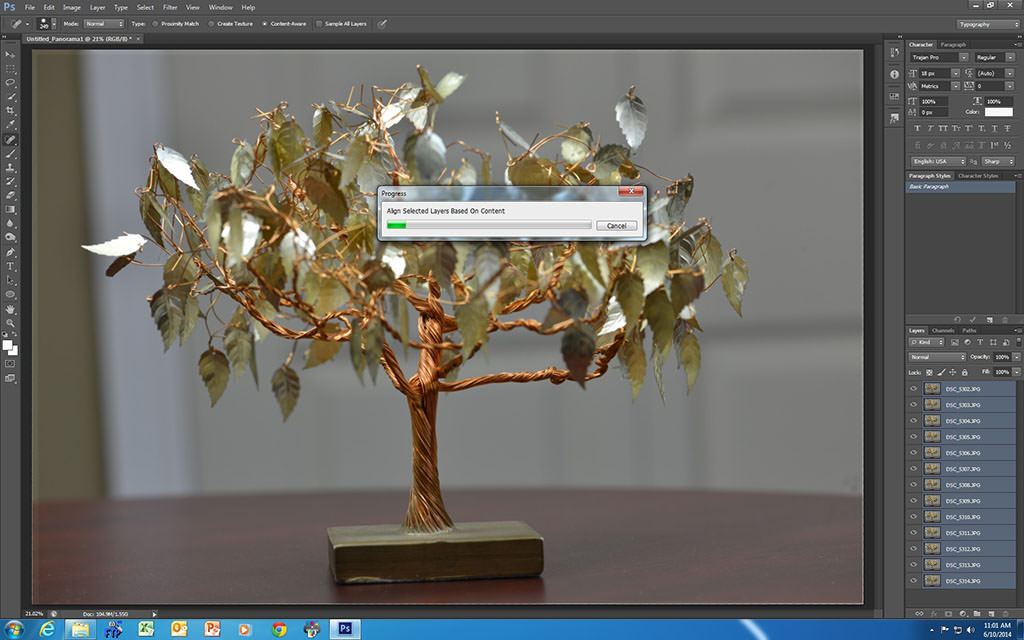Select the Brush tool
The width and height of the screenshot is (1024, 640).
tap(10, 153)
